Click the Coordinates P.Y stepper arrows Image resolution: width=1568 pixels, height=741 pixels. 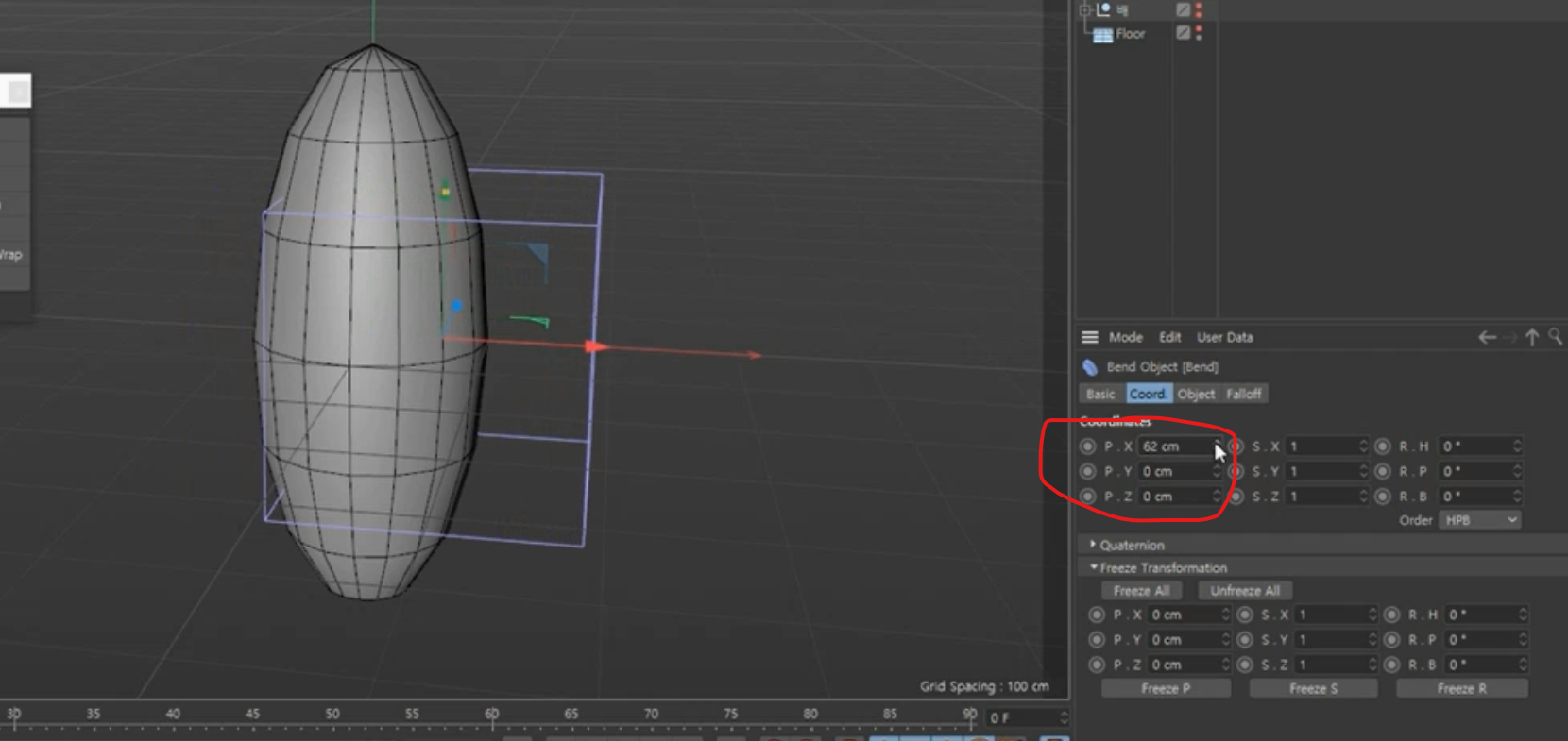[x=1217, y=471]
